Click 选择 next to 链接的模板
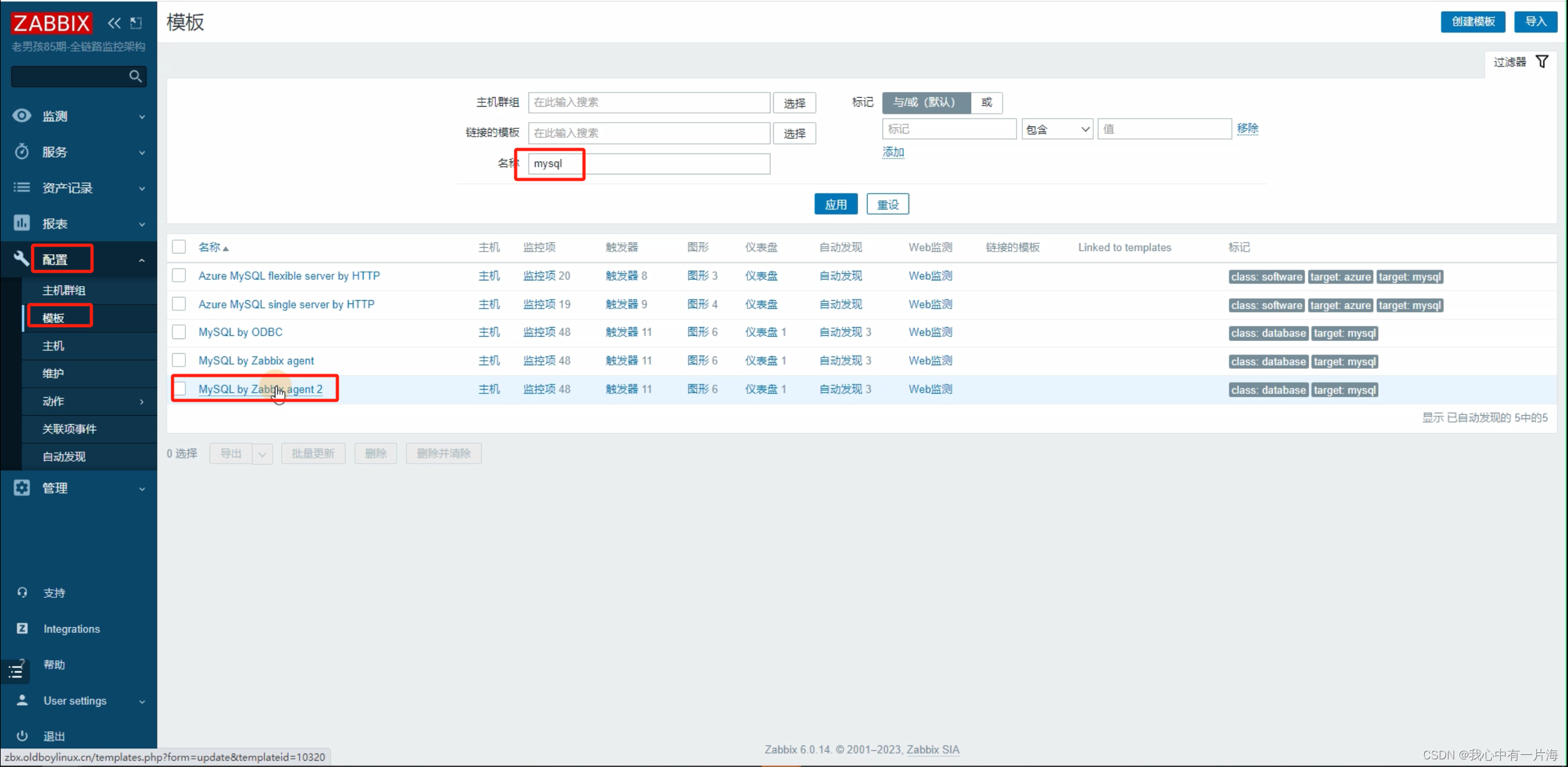Screen dimensions: 1568x767 click(x=794, y=133)
